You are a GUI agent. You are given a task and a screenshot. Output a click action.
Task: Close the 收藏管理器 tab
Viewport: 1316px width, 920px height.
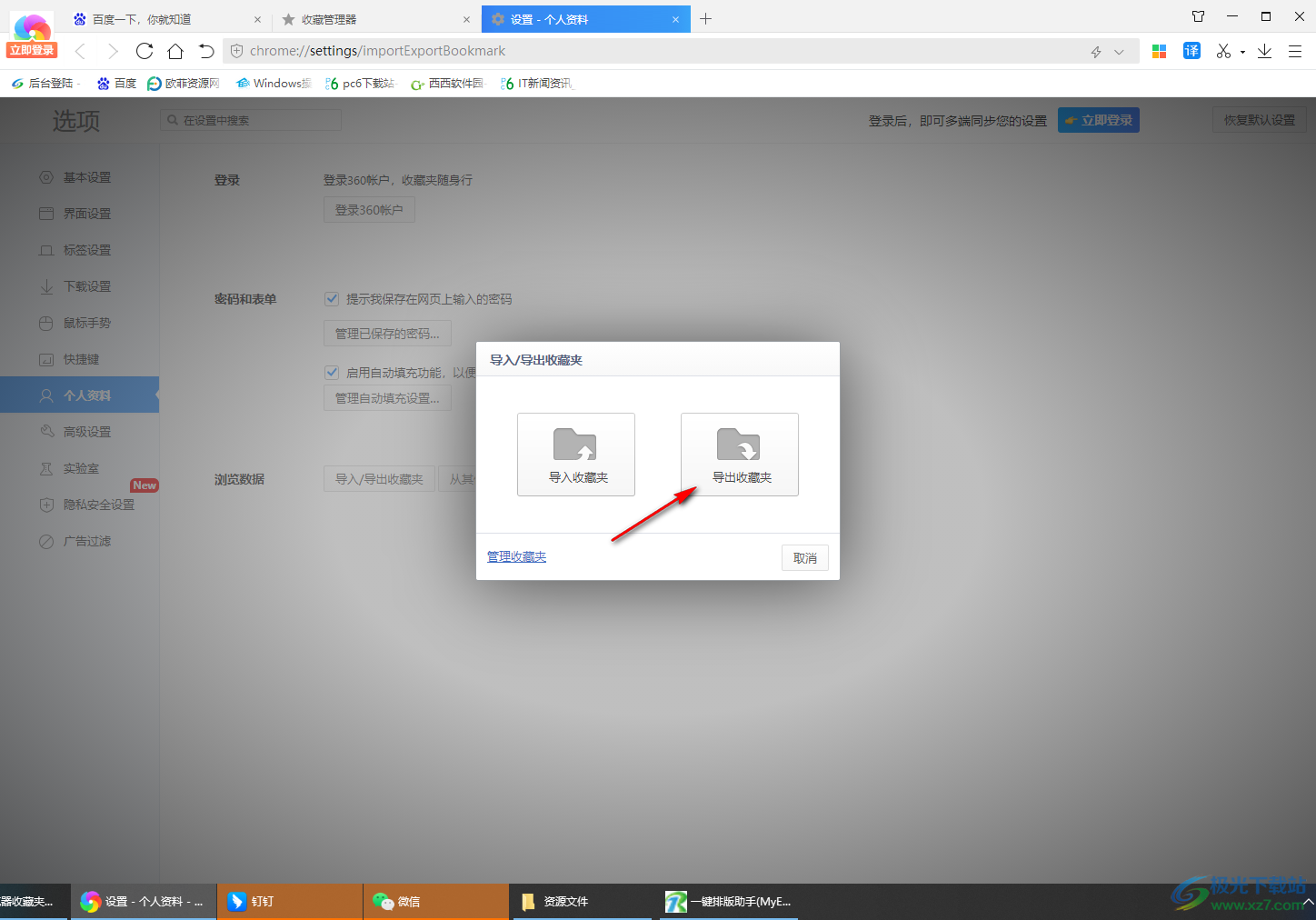pyautogui.click(x=466, y=19)
